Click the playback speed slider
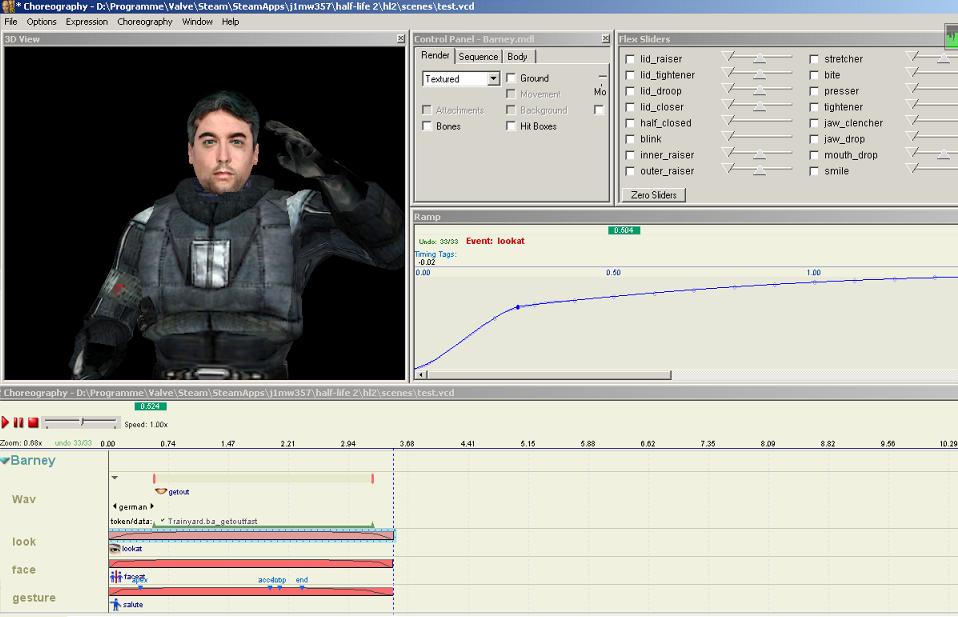Viewport: 958px width, 617px height. [x=81, y=422]
